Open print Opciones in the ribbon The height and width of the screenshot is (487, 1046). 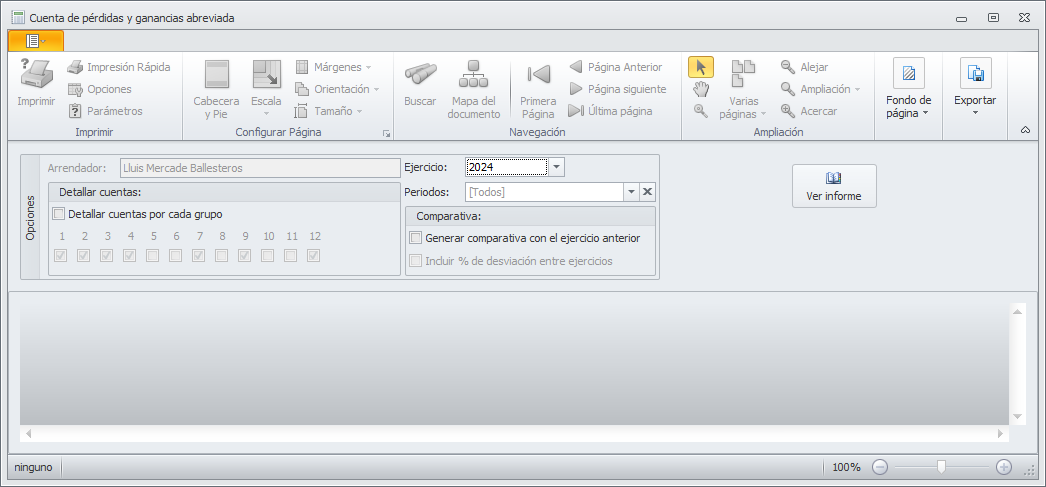click(x=100, y=89)
